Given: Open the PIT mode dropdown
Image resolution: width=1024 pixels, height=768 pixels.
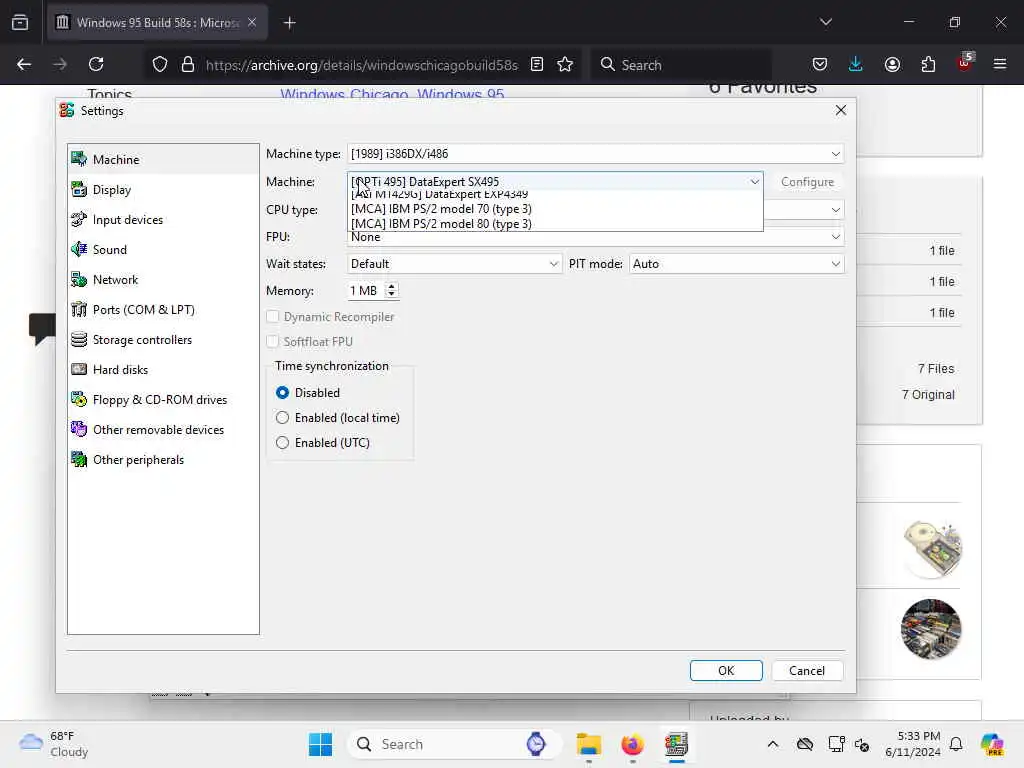Looking at the screenshot, I should tap(736, 264).
